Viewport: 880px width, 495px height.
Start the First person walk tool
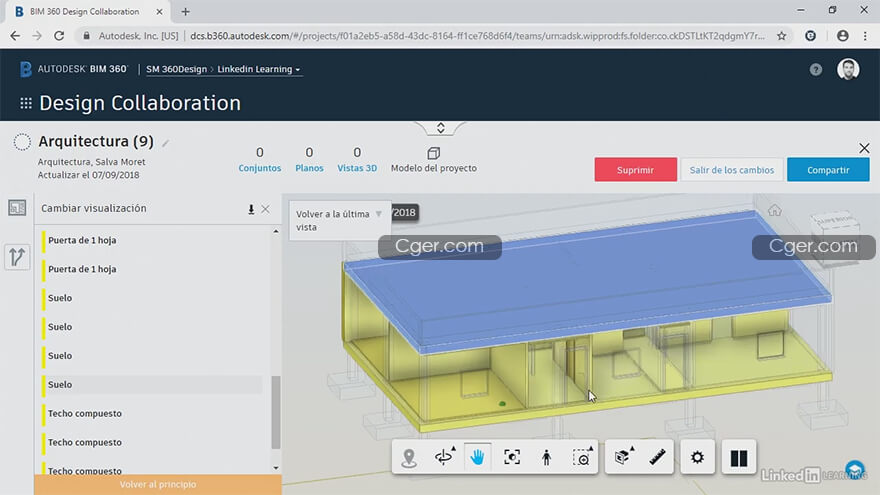(x=546, y=457)
